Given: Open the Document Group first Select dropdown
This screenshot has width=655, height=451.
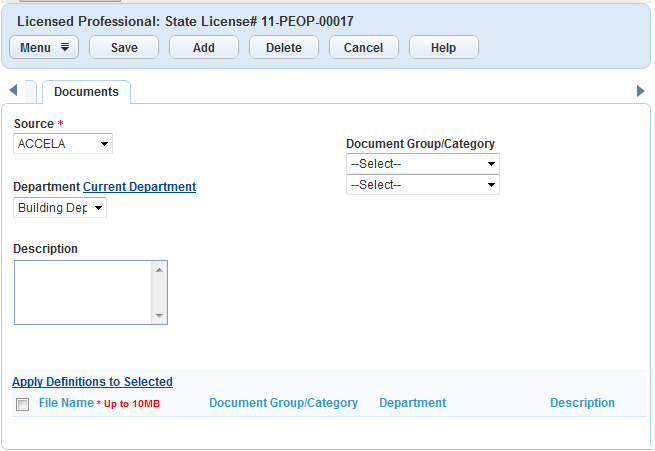Looking at the screenshot, I should click(422, 164).
